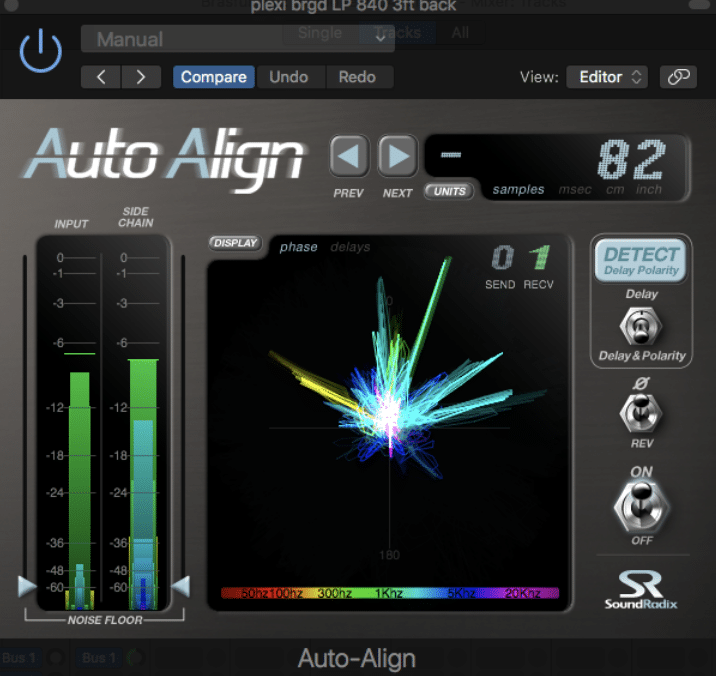Click the Single tab behind the plugin
716x676 pixels.
(x=320, y=33)
